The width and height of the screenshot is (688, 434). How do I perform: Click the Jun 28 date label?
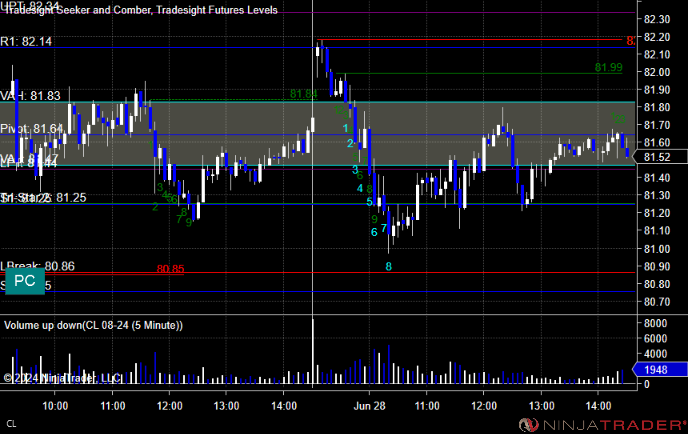(x=369, y=406)
